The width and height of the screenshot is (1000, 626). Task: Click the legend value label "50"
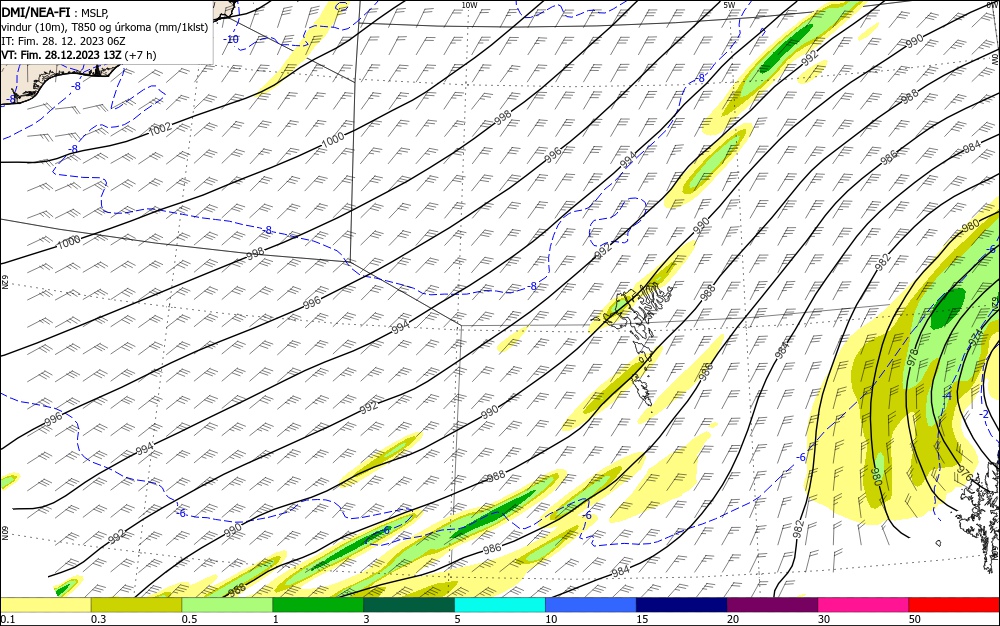point(915,619)
